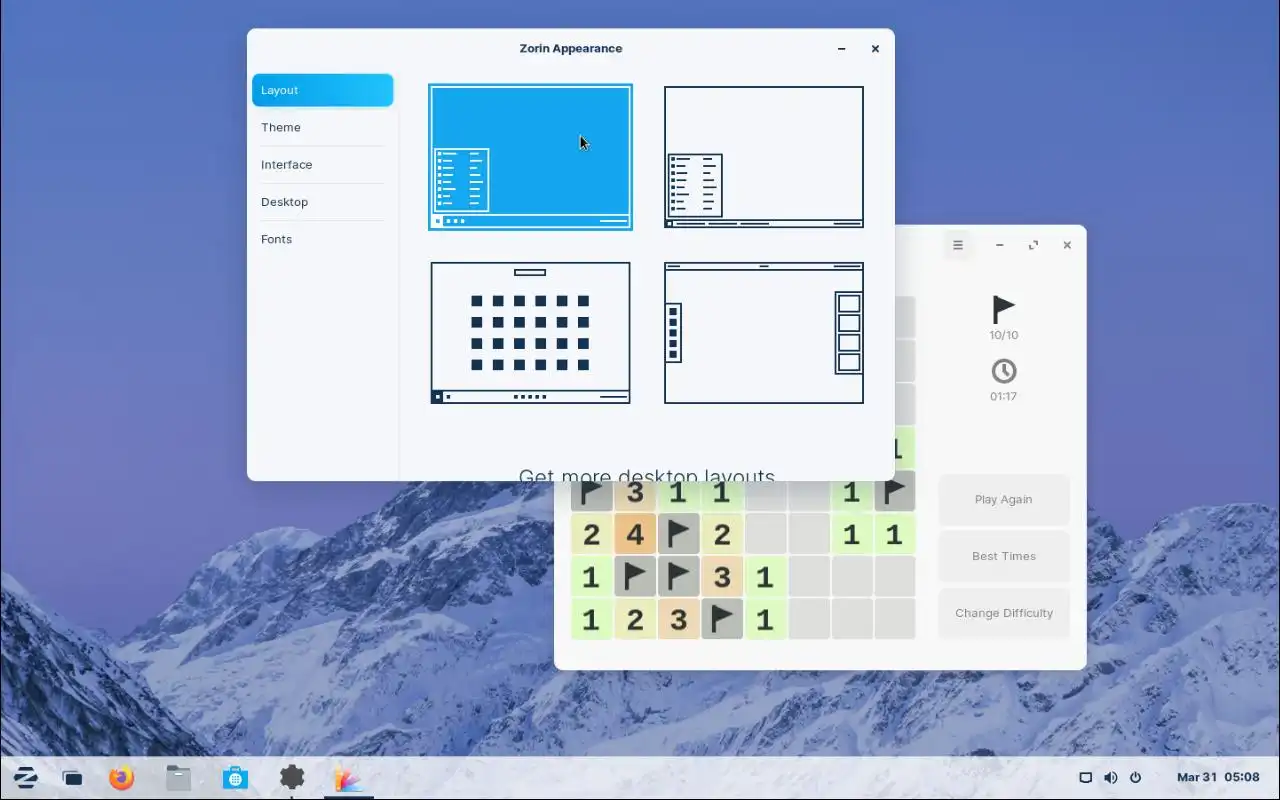Open Best Times in Mines
The height and width of the screenshot is (800, 1280).
1004,556
